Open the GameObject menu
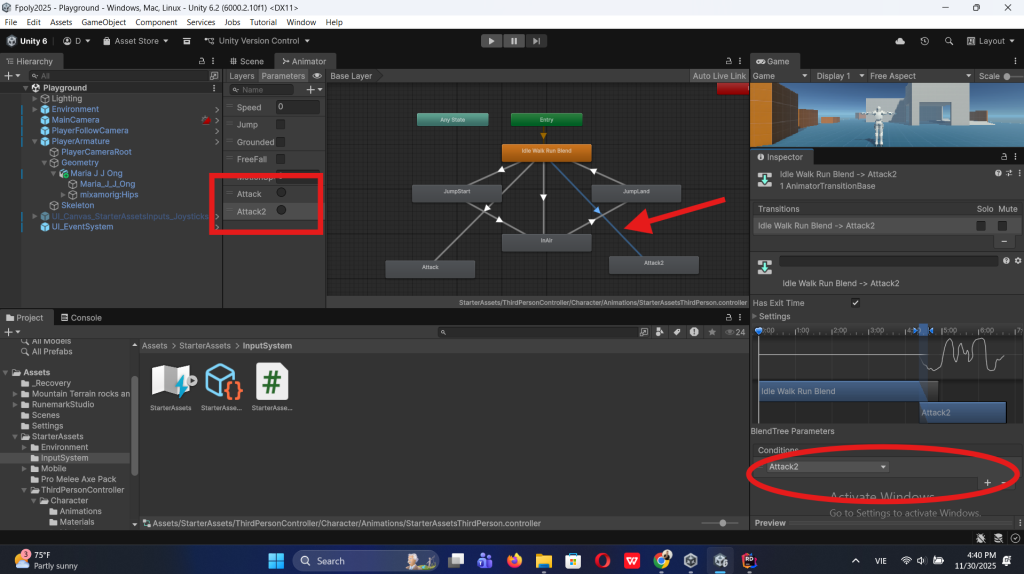 tap(104, 22)
